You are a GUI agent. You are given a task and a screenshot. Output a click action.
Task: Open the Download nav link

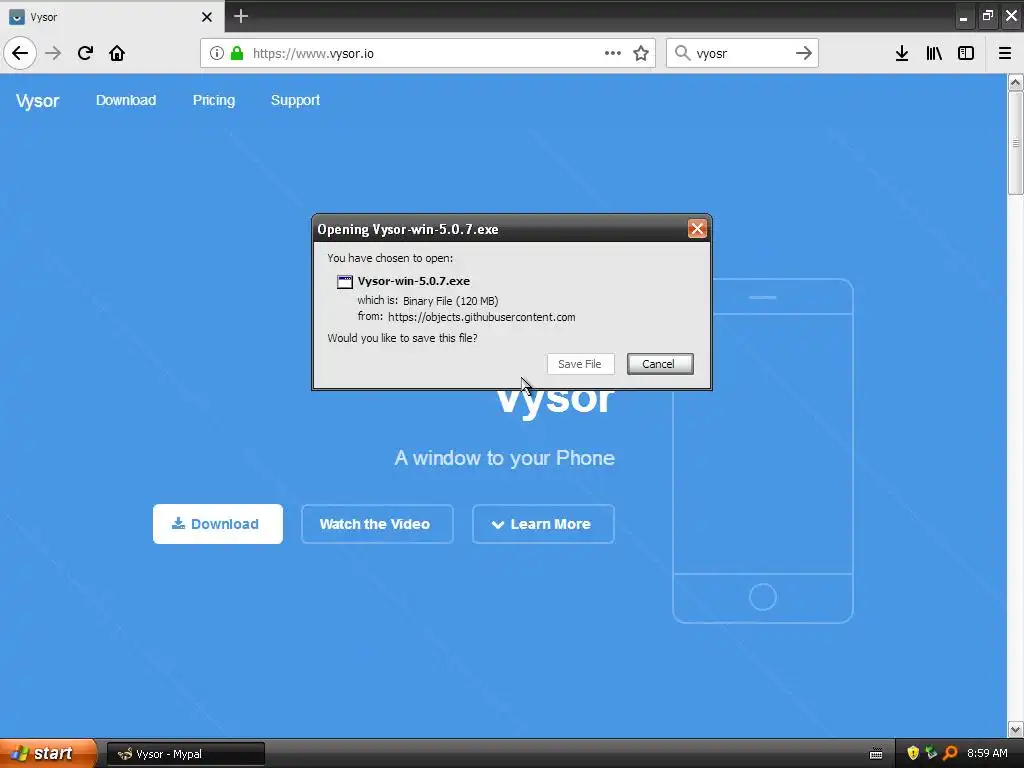(126, 100)
